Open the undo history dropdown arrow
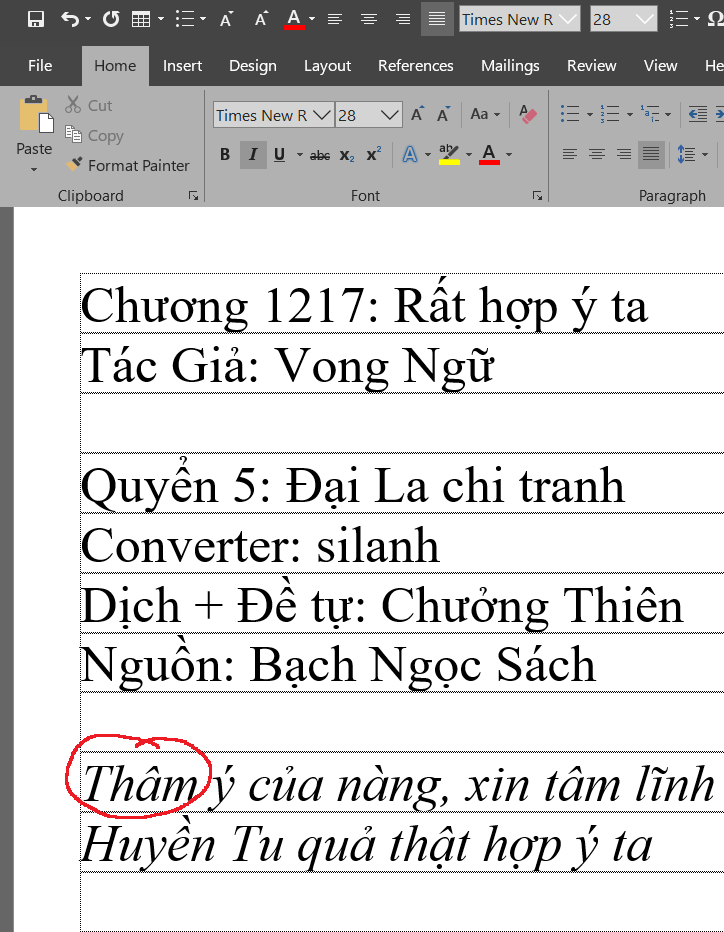The width and height of the screenshot is (724, 932). (89, 19)
